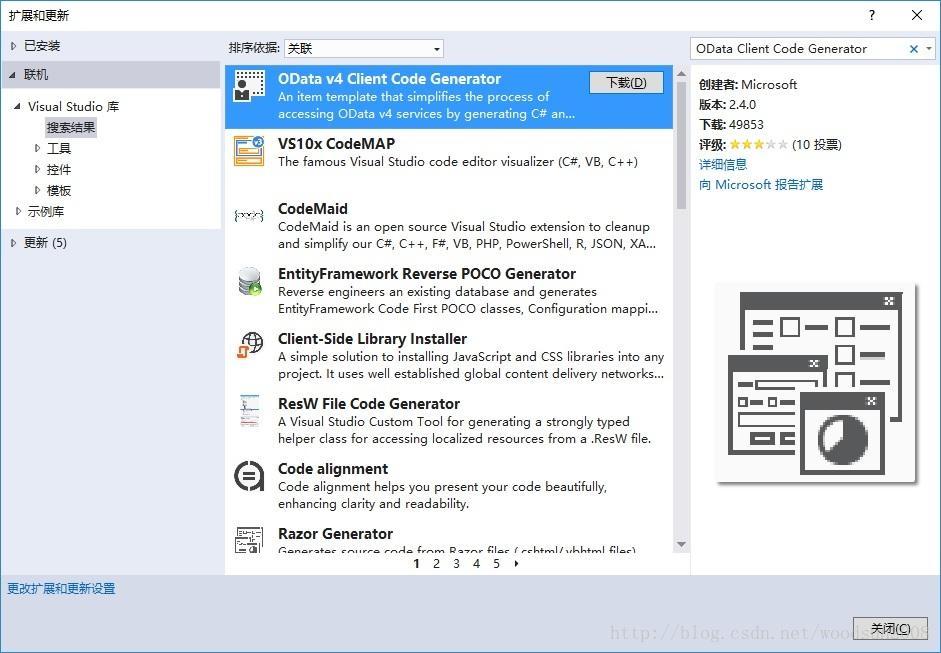
Task: Collapse the 联机 category
Action: [13, 75]
